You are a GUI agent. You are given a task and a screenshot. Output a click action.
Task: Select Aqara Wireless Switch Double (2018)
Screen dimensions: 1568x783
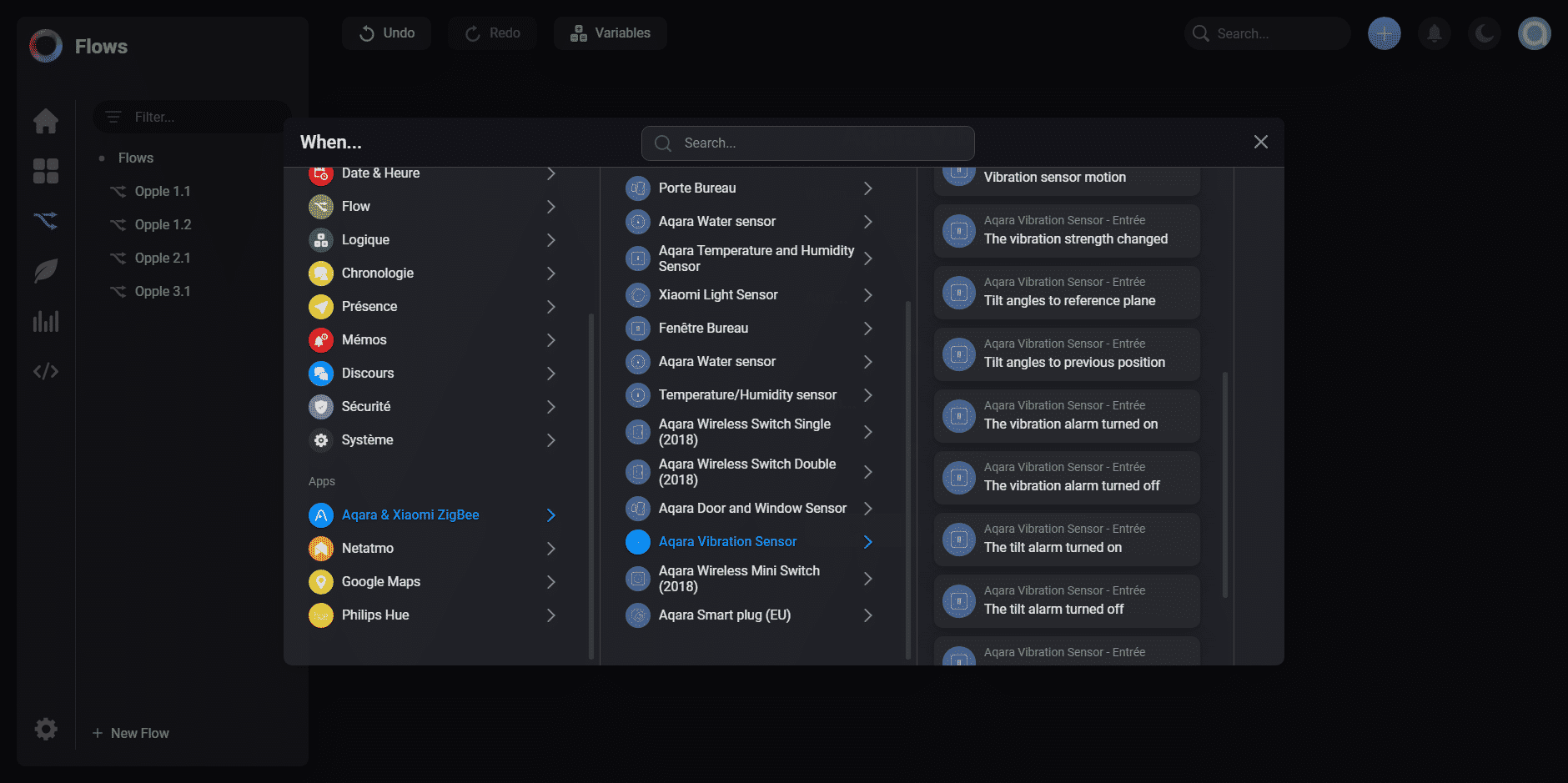point(751,472)
